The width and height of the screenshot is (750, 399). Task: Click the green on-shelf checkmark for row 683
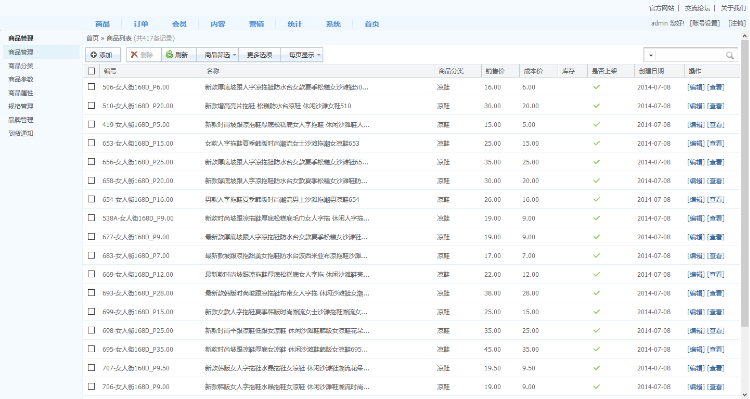pos(596,255)
